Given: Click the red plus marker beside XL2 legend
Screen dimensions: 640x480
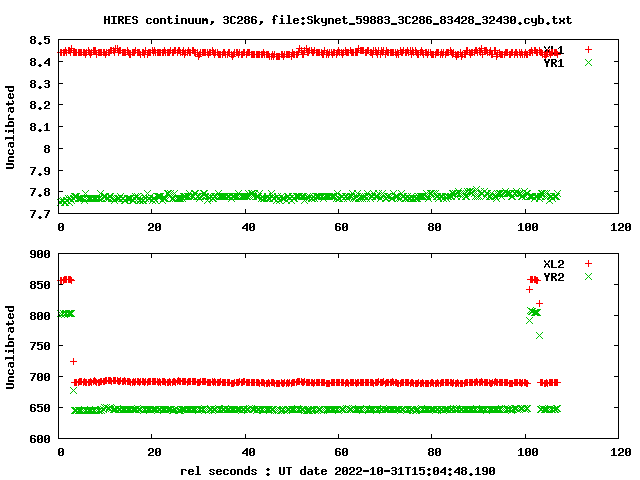Looking at the screenshot, I should click(588, 264).
